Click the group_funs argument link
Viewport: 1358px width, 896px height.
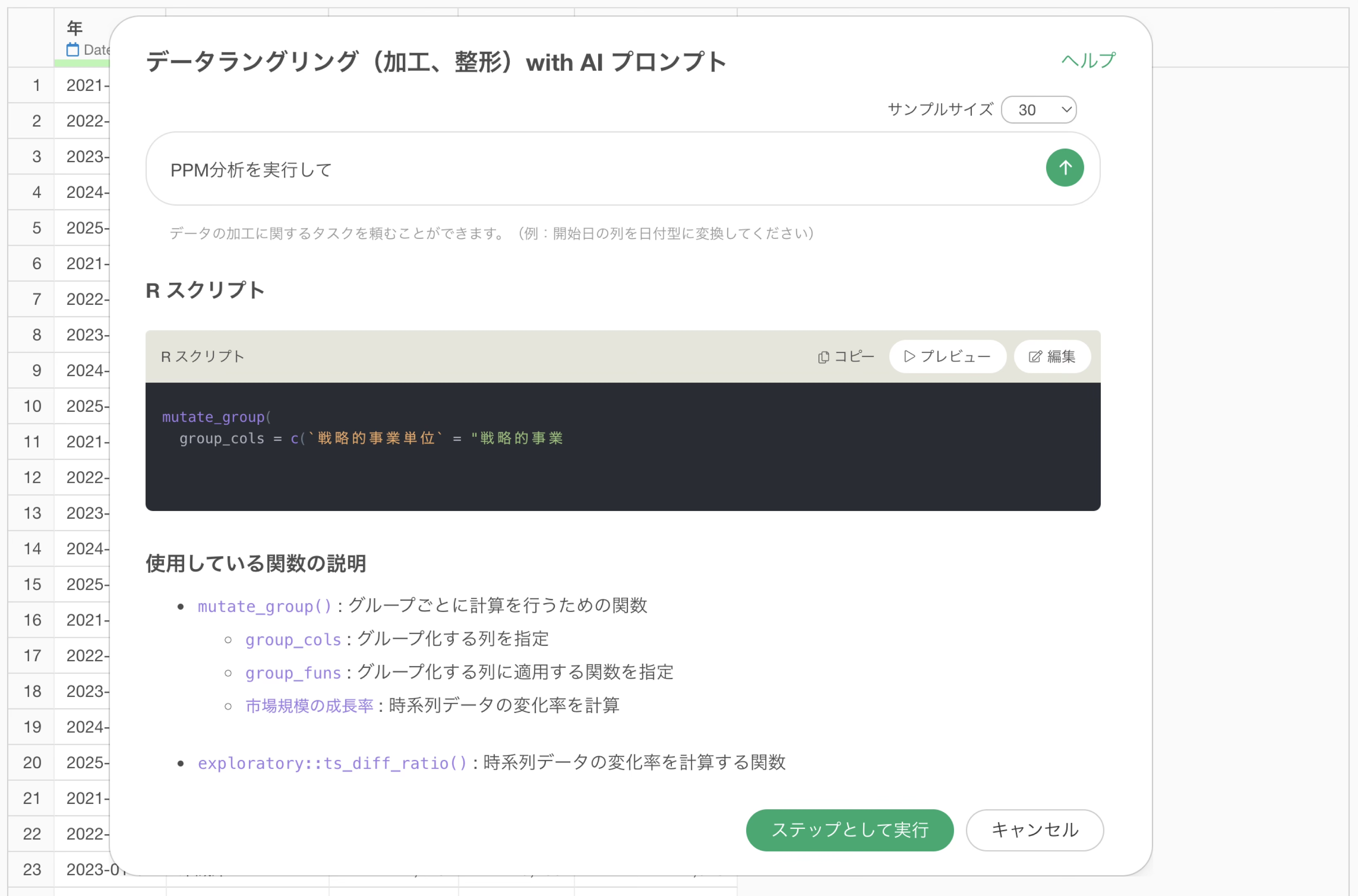coord(293,673)
